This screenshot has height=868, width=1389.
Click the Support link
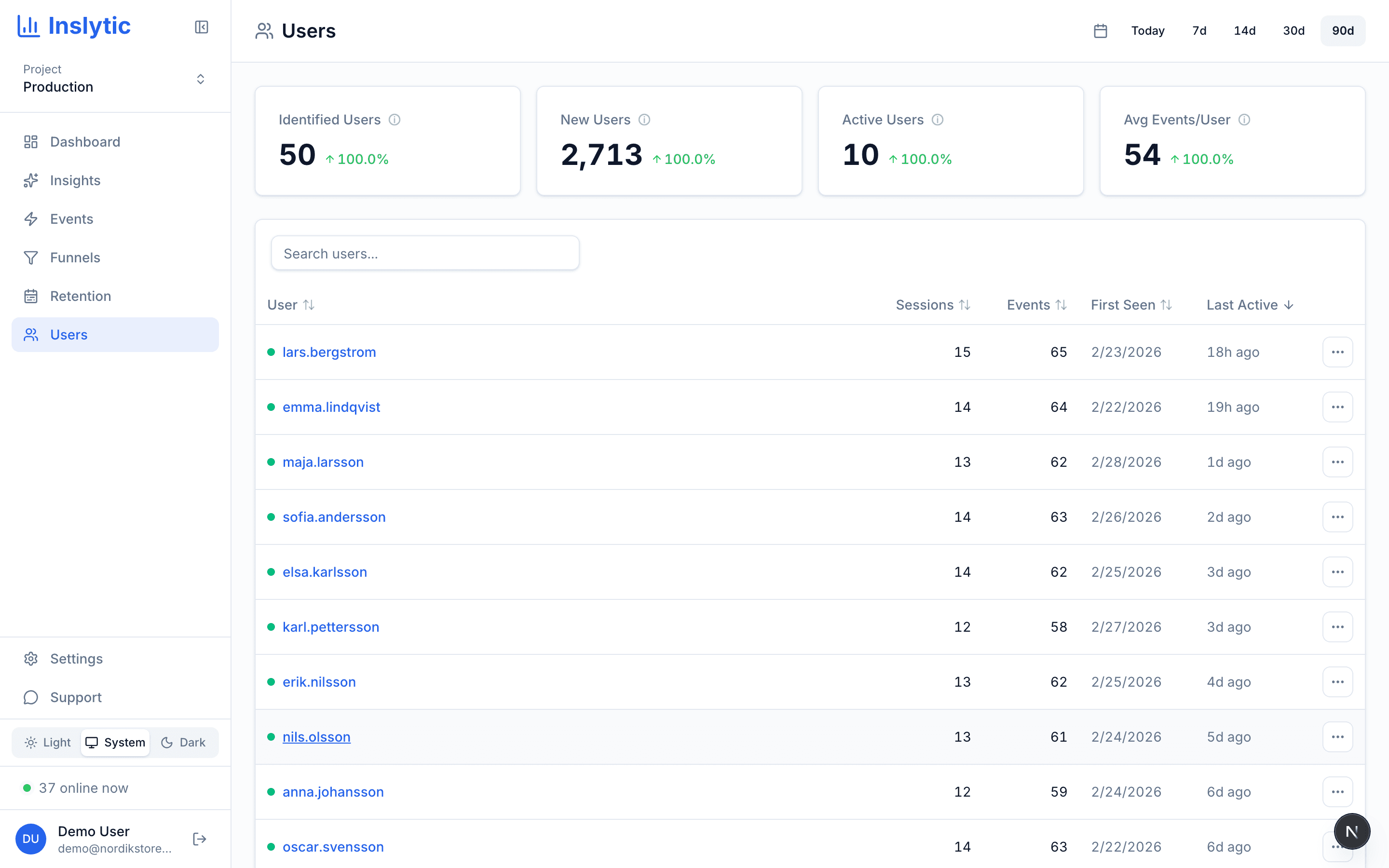coord(77,697)
